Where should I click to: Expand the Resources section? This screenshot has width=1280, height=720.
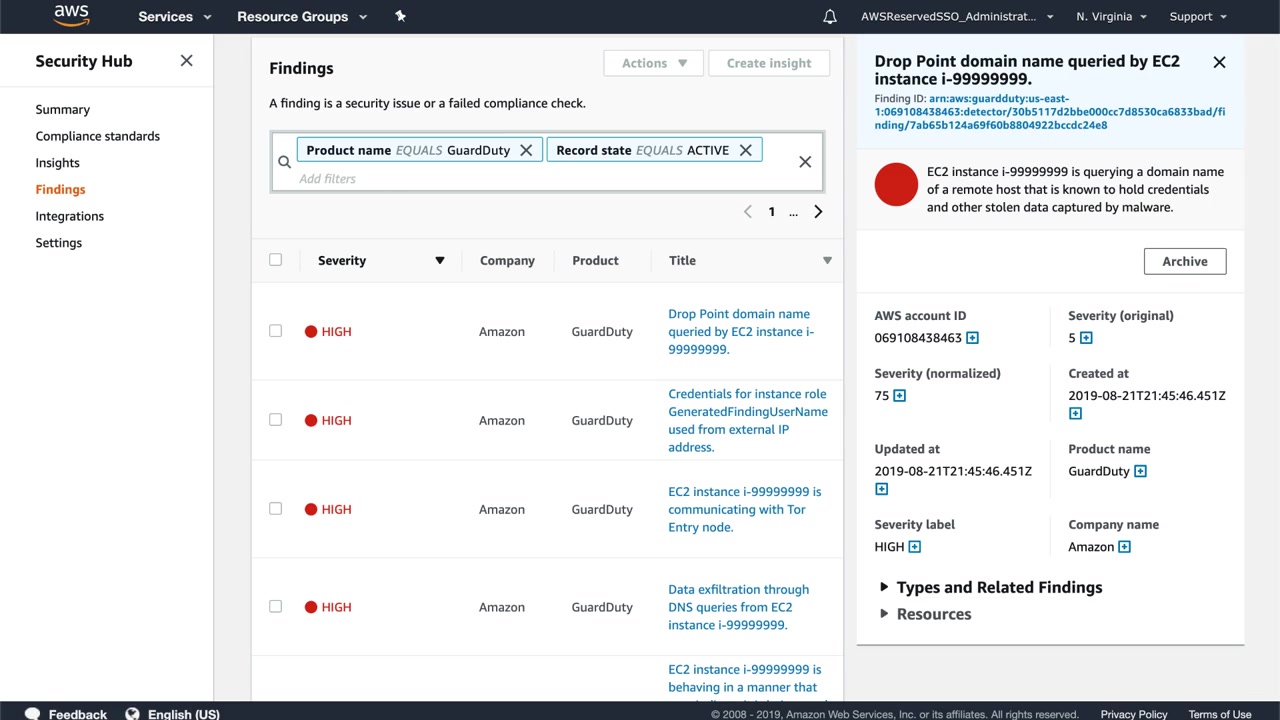(x=884, y=614)
